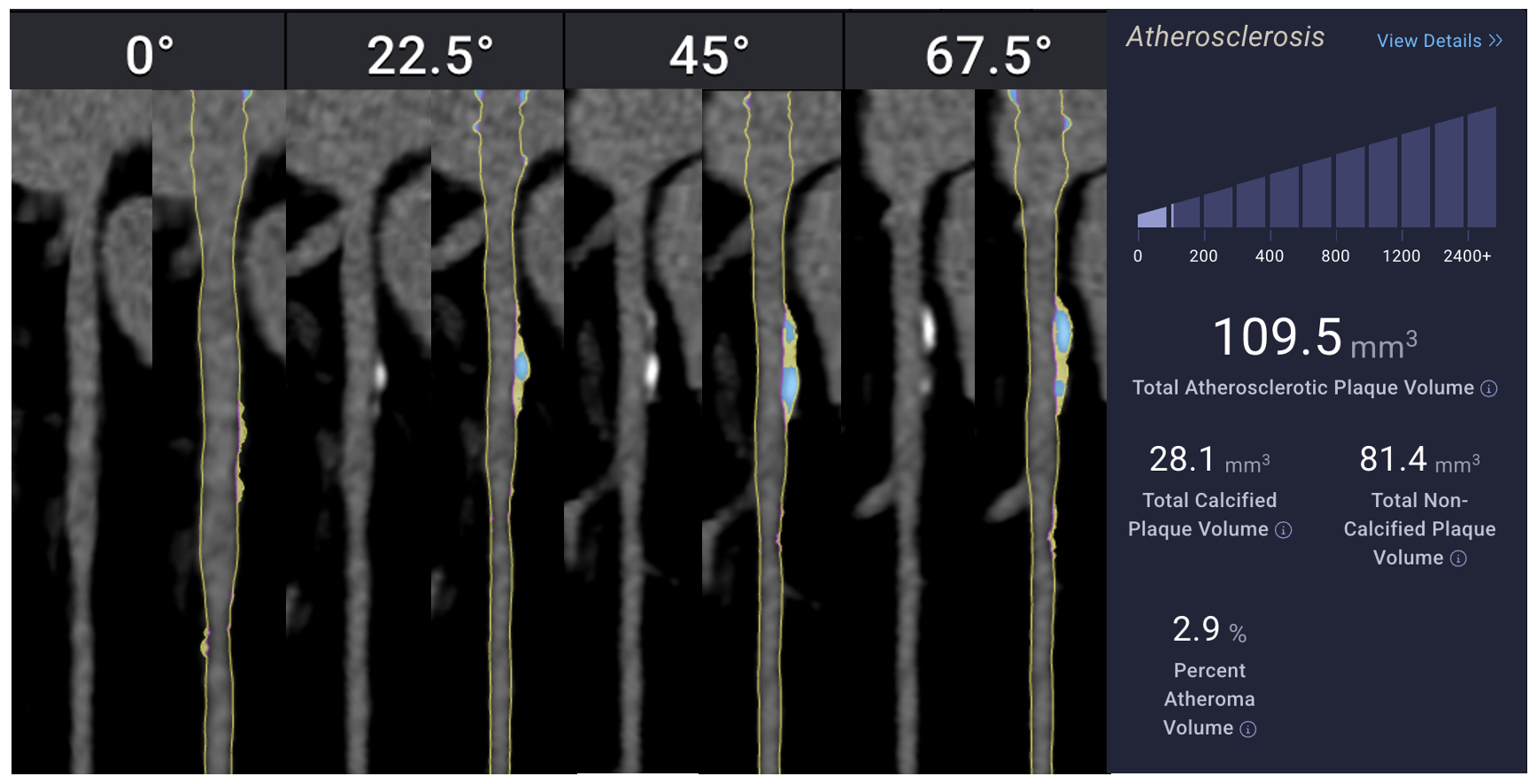
Task: Click info icon beside Total Atherosclerotic Plaque Volume
Action: point(1489,388)
